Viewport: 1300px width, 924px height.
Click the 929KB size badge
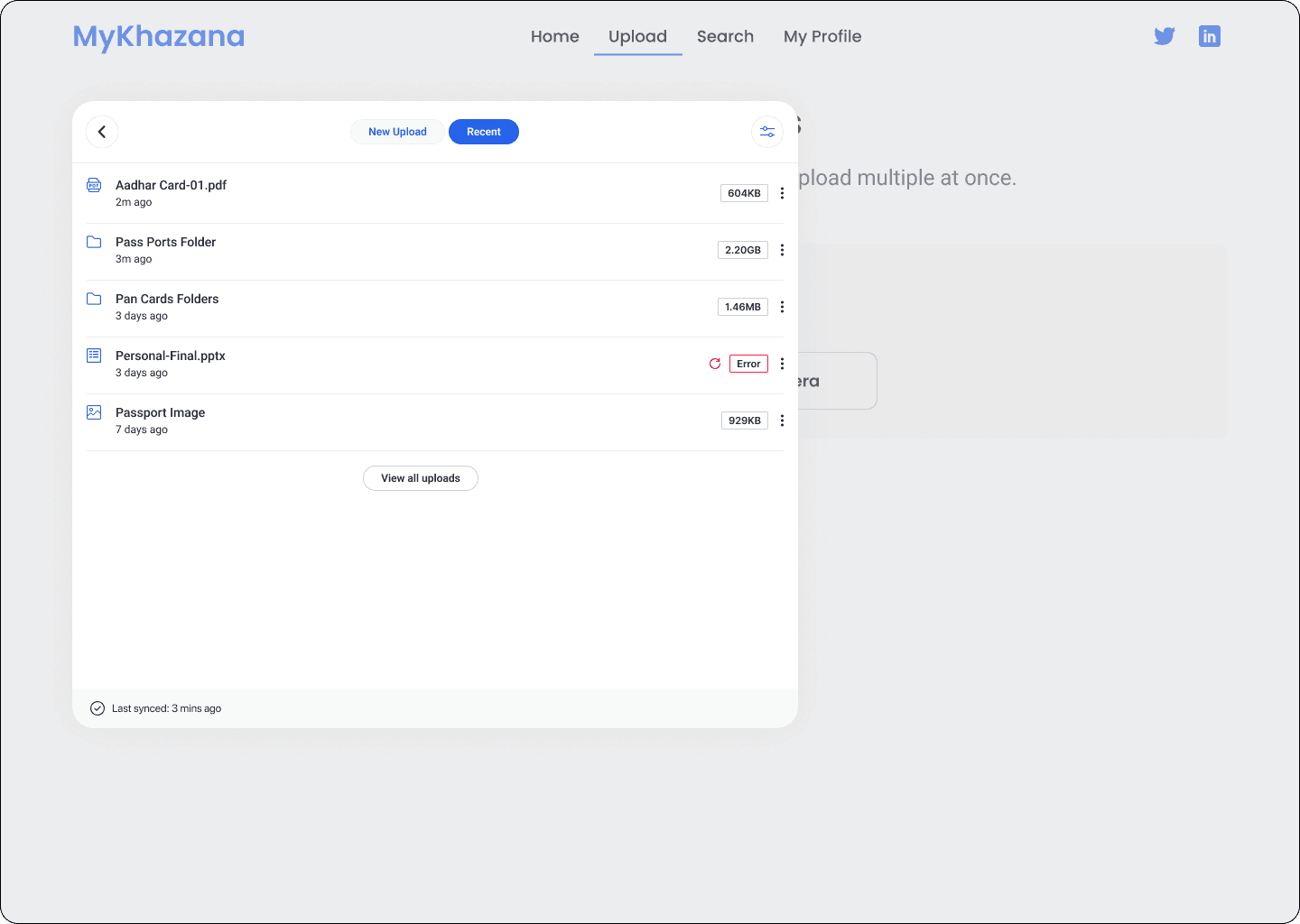[x=745, y=420]
